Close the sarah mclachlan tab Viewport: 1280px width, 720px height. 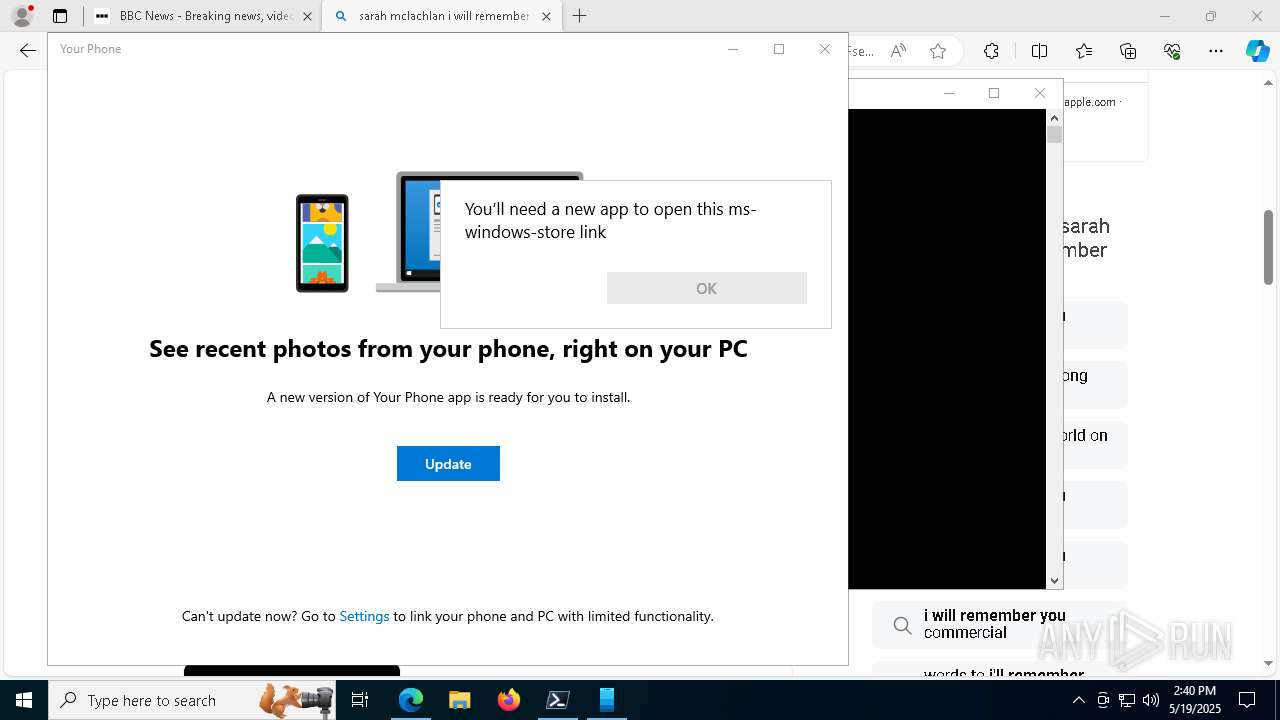point(546,16)
